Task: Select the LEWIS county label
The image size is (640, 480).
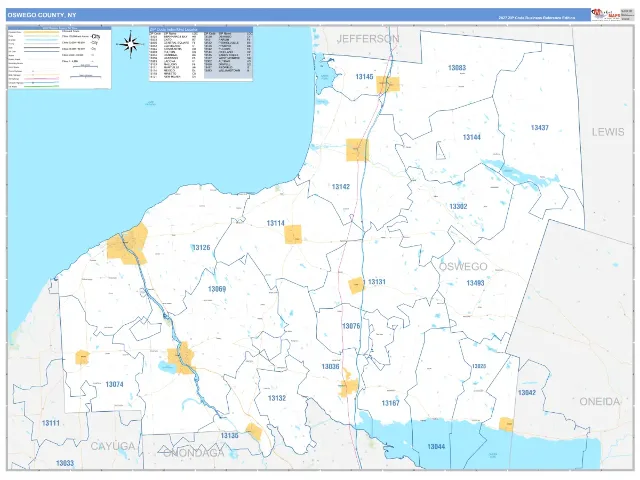Action: (608, 132)
